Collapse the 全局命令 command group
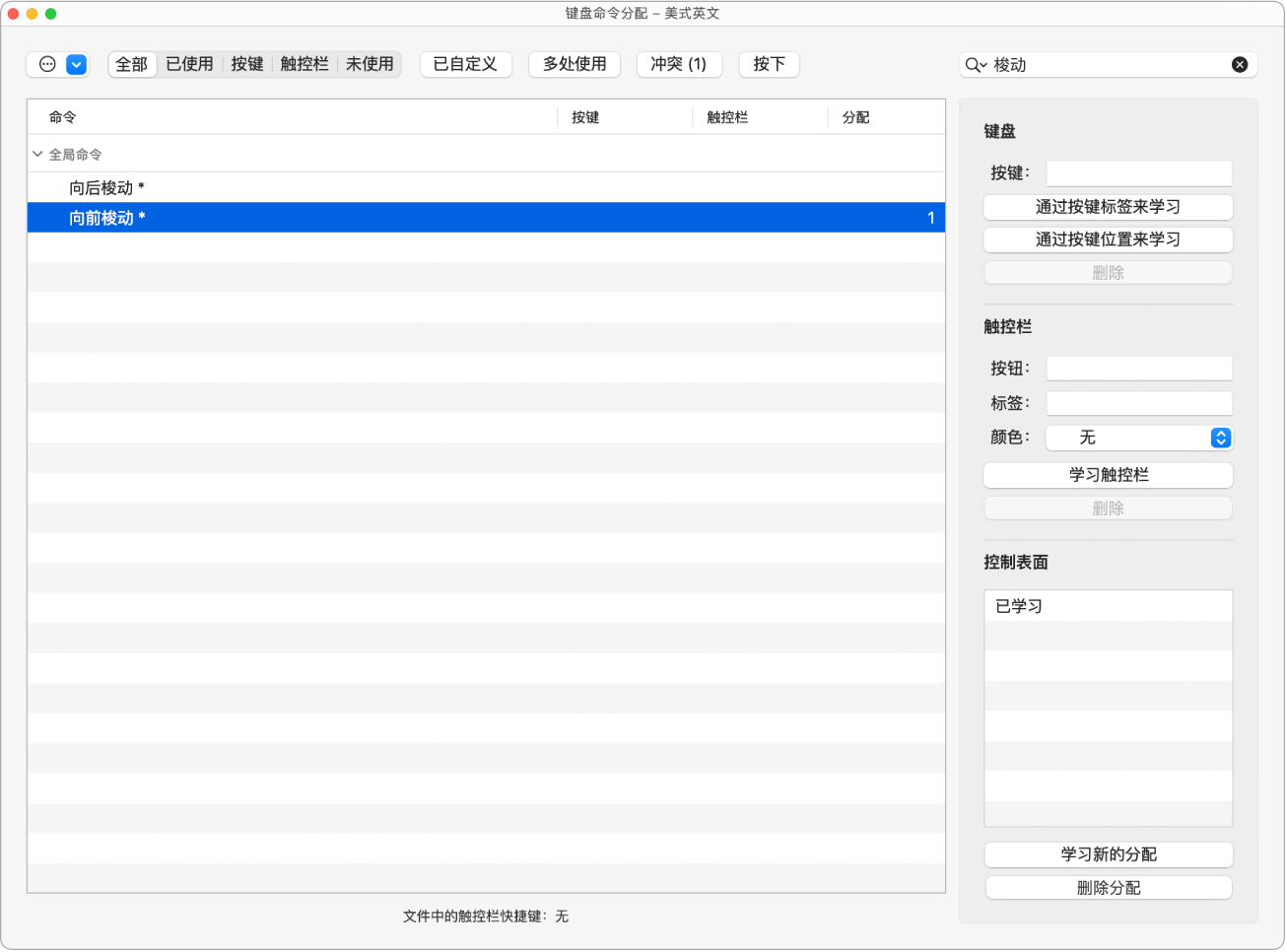 (x=36, y=153)
